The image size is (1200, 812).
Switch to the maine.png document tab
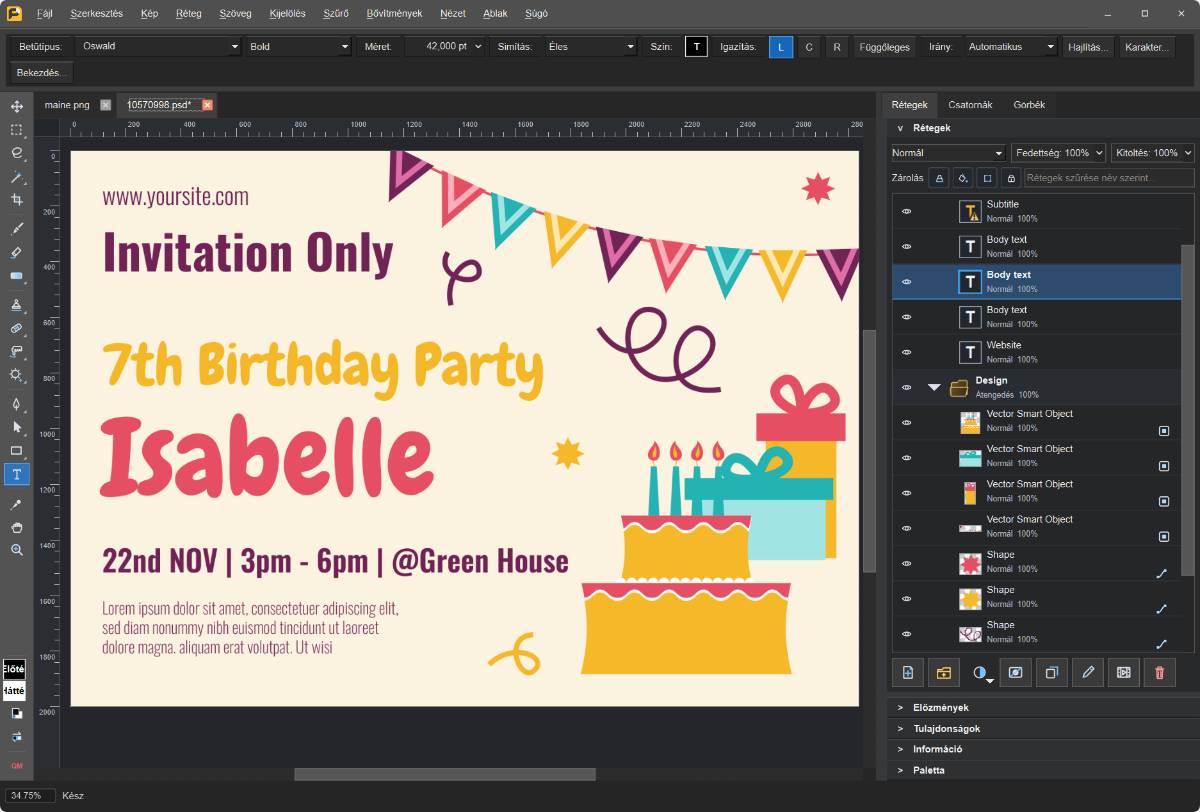coord(67,105)
